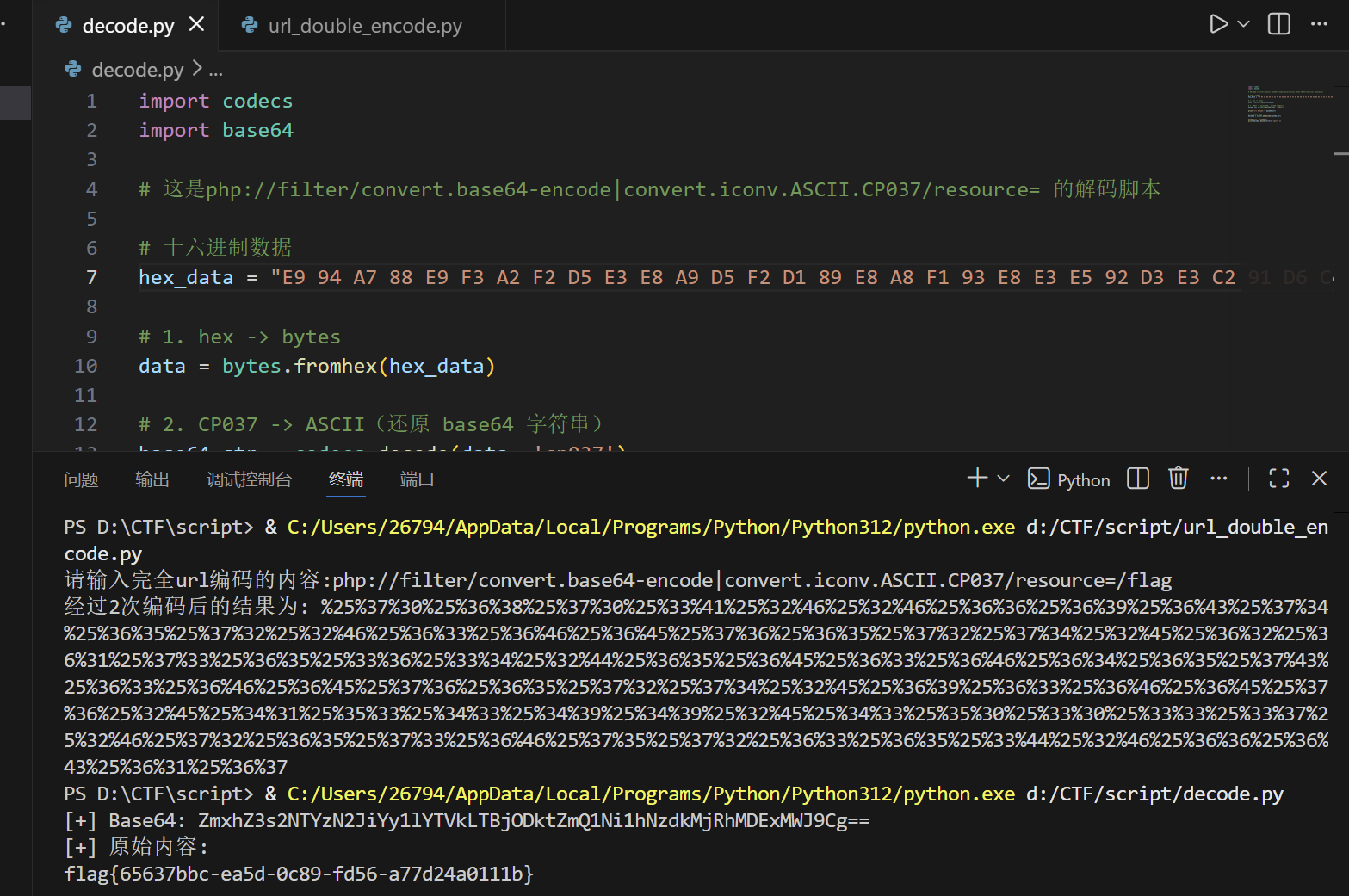Open the 调试控制台 debug console tab
1349x896 pixels.
249,479
